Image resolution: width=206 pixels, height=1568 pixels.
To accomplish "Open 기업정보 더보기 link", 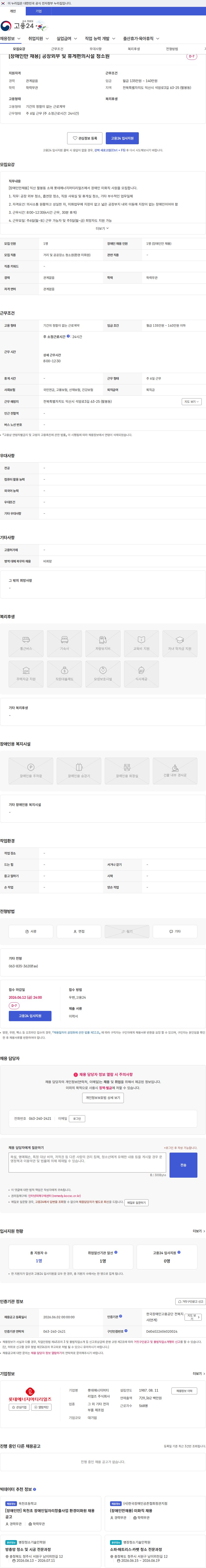I will (x=199, y=1374).
